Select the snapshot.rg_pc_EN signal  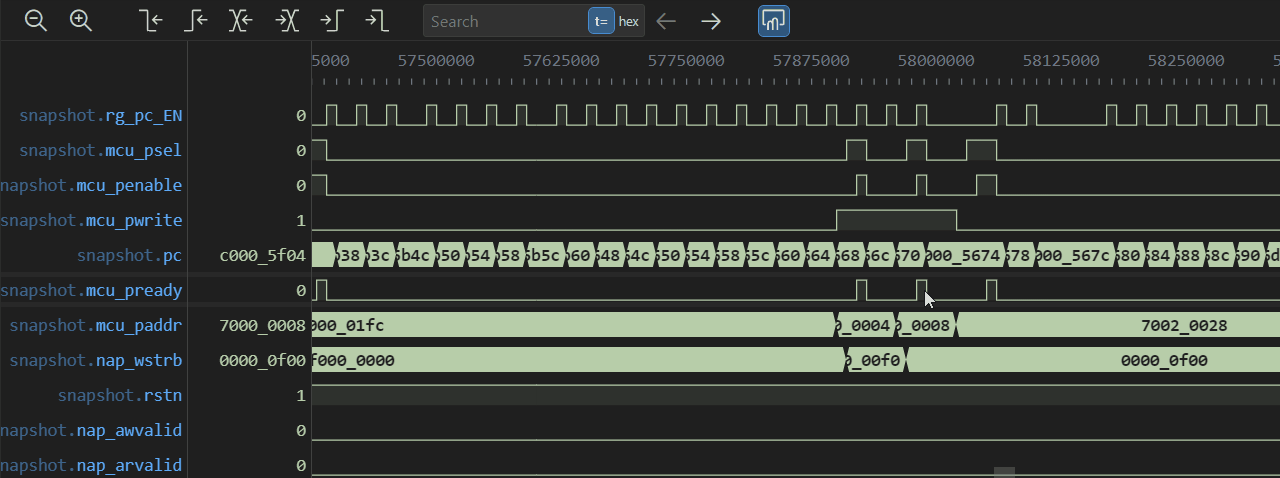[100, 116]
